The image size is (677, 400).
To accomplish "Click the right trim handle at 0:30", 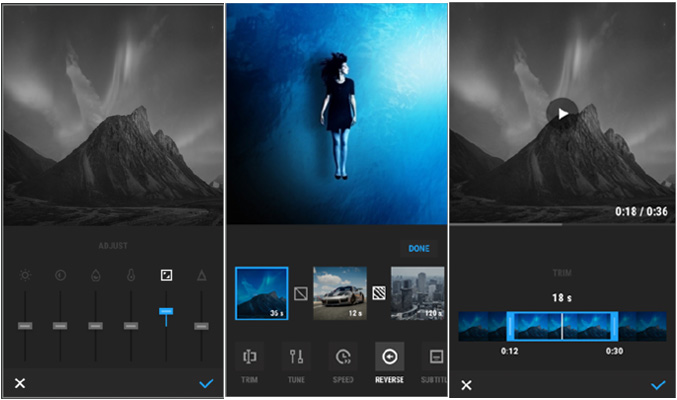I will pyautogui.click(x=614, y=327).
